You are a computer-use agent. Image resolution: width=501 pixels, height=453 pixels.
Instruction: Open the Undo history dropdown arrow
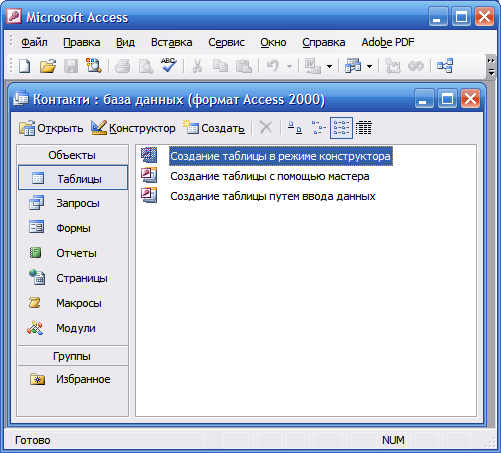(x=289, y=66)
